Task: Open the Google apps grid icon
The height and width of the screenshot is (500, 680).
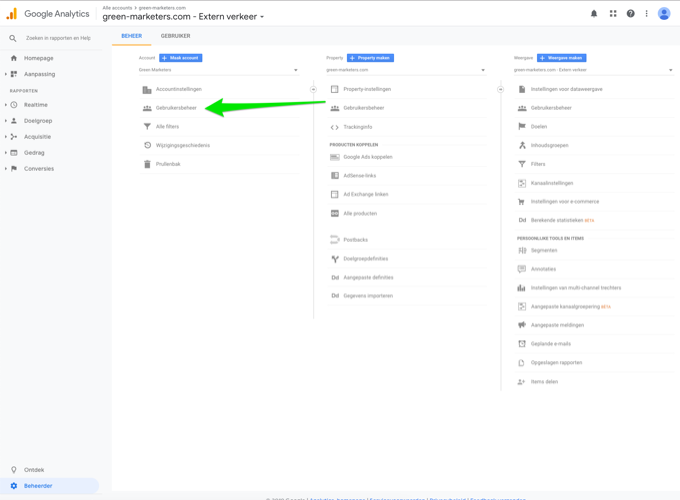Action: tap(613, 14)
